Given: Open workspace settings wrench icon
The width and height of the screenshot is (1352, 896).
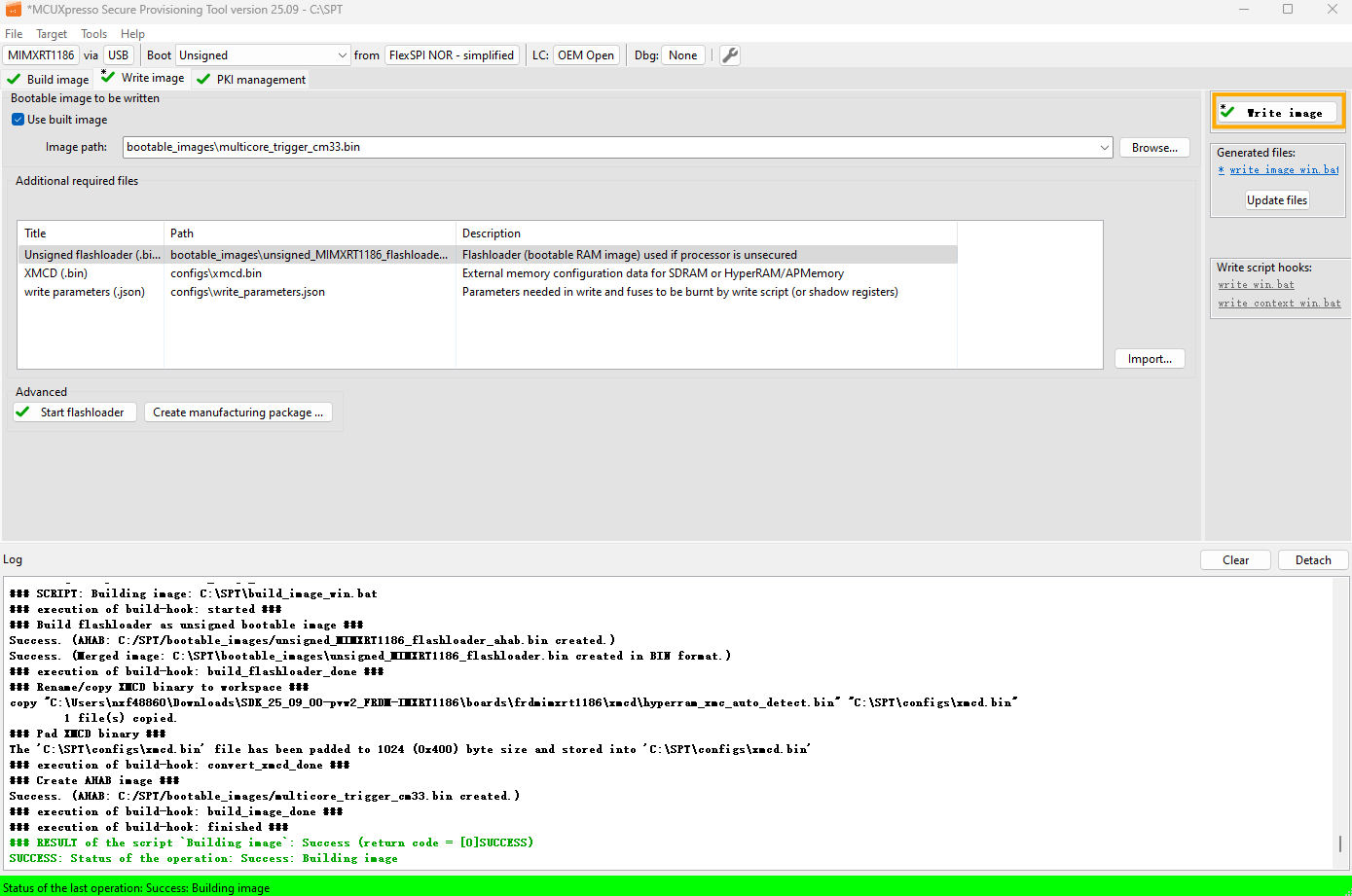Looking at the screenshot, I should (729, 55).
